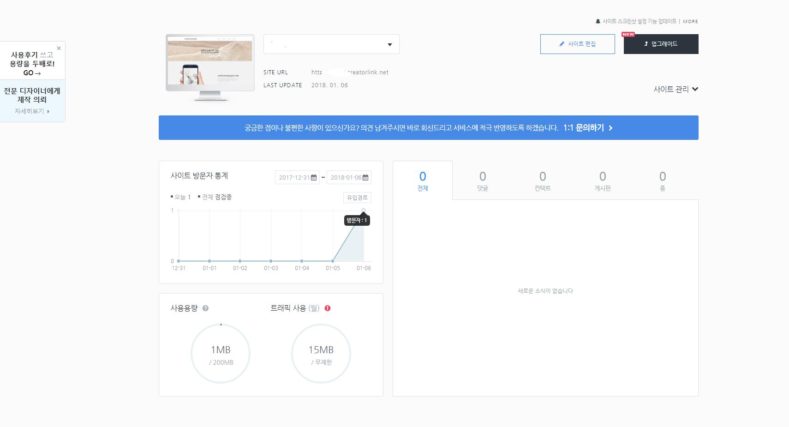The width and height of the screenshot is (789, 427).
Task: Close the left promotional banner
Action: pyautogui.click(x=59, y=47)
